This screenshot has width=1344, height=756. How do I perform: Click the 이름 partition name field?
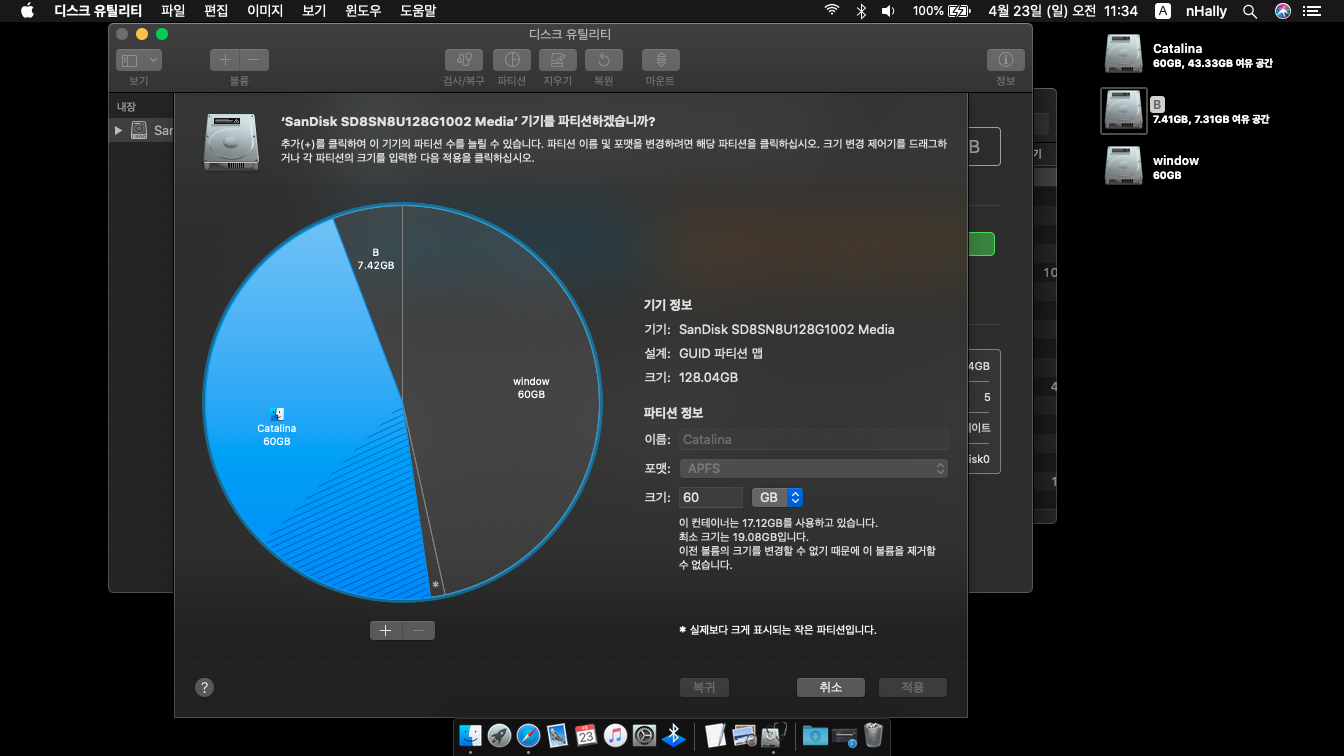coord(813,439)
